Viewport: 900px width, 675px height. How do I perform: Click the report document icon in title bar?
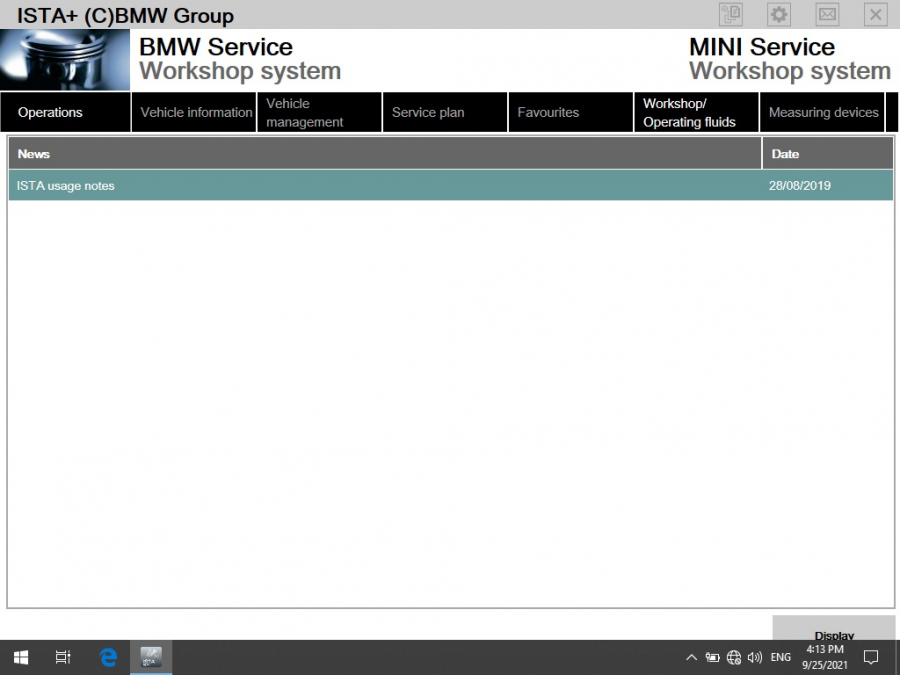click(730, 14)
